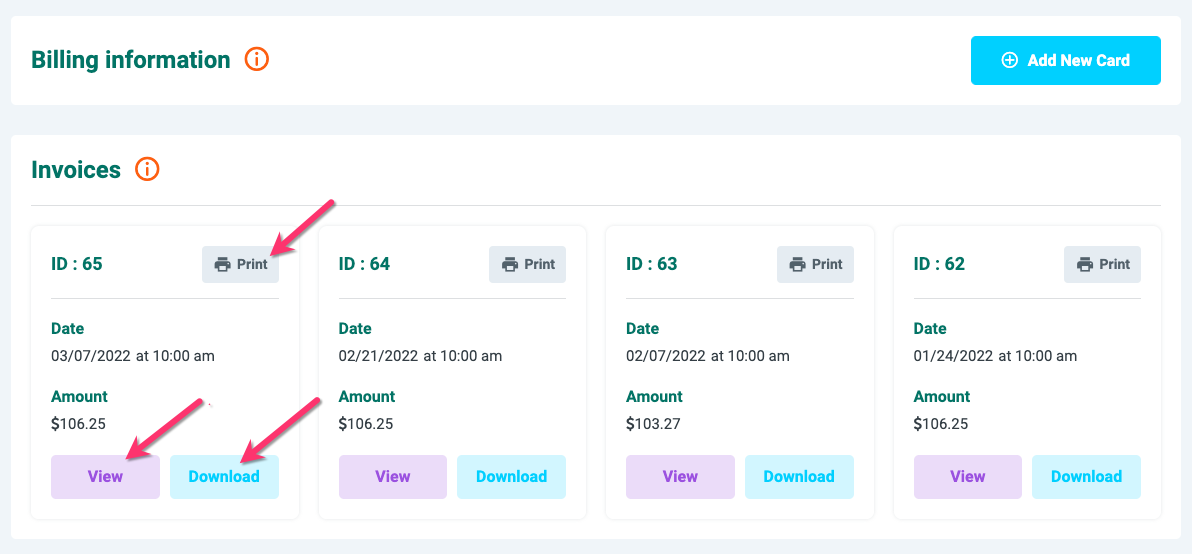
Task: Click the Invoices section heading
Action: click(x=76, y=170)
